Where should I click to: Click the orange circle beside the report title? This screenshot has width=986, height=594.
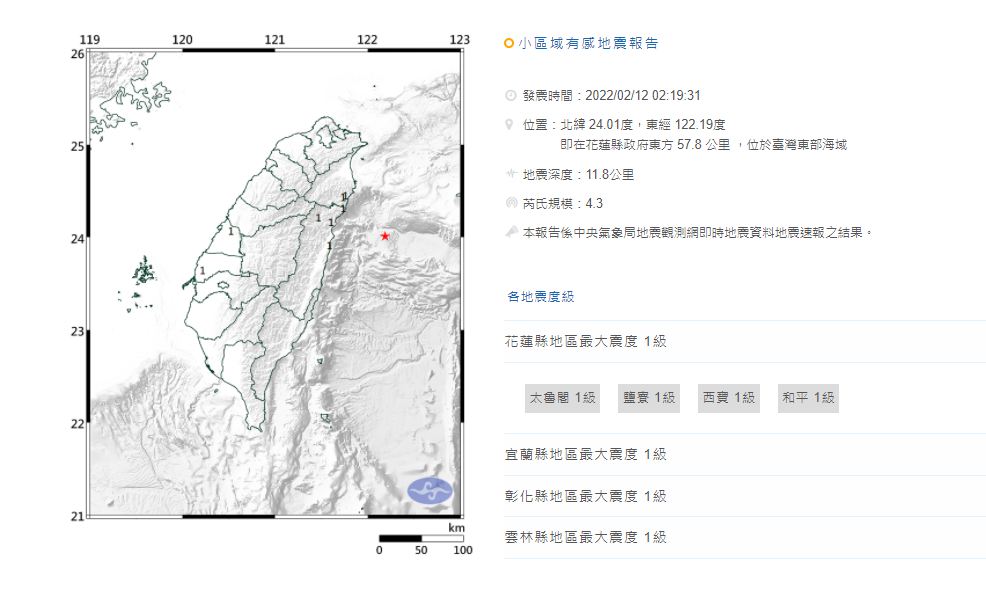tap(509, 44)
